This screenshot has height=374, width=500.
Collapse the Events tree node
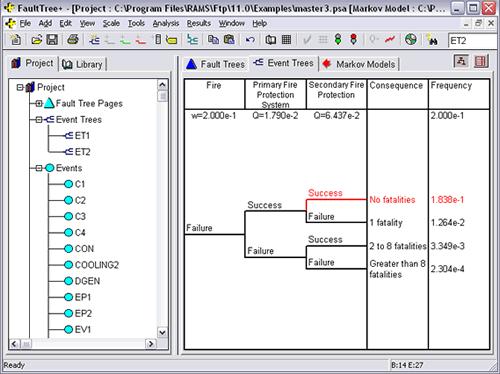[x=39, y=168]
